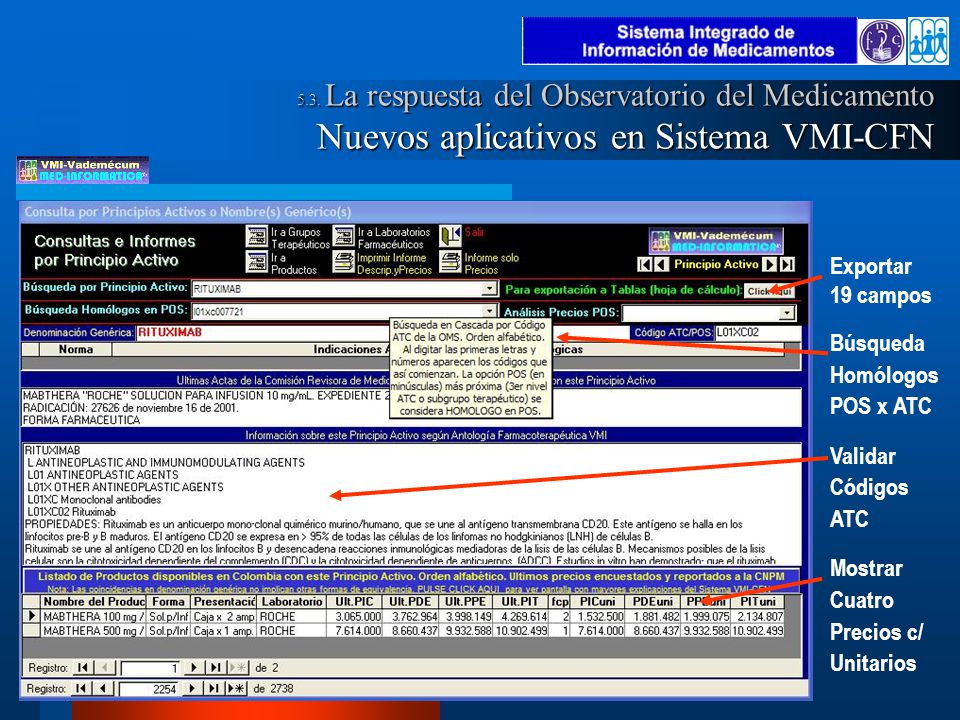Click the 'Click Aquí' export button

[769, 291]
